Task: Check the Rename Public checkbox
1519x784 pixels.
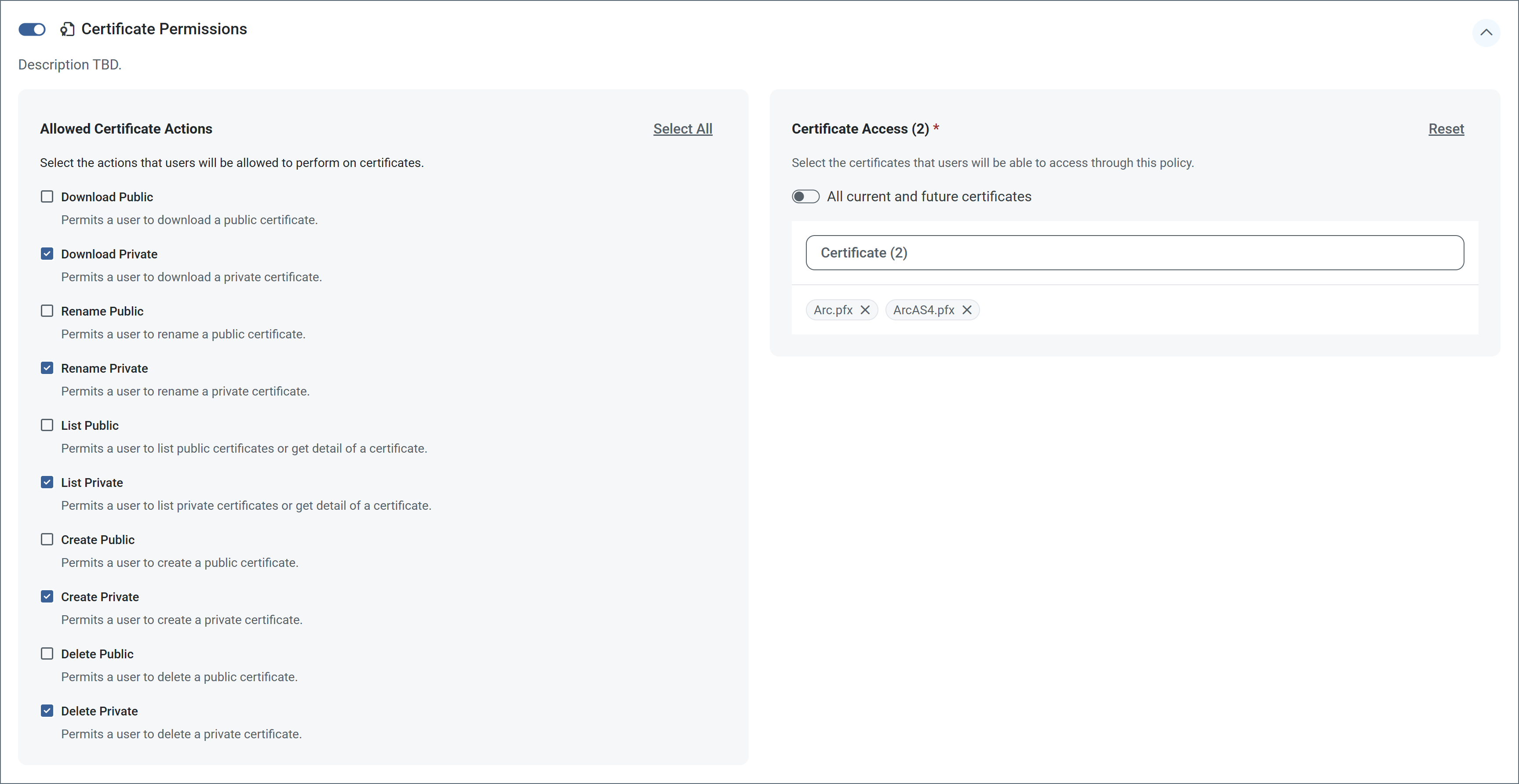Action: (x=47, y=311)
